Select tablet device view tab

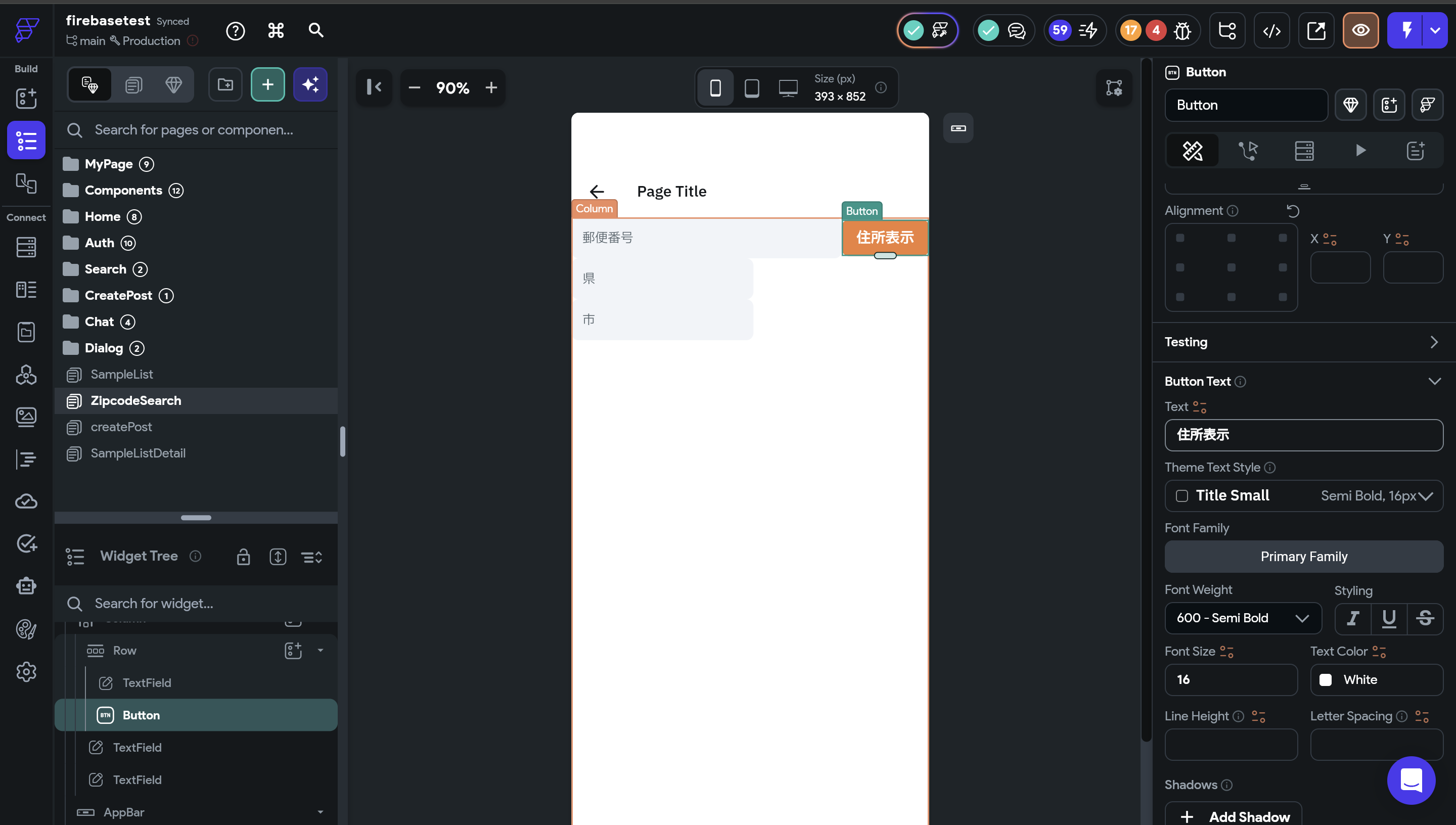click(x=751, y=88)
